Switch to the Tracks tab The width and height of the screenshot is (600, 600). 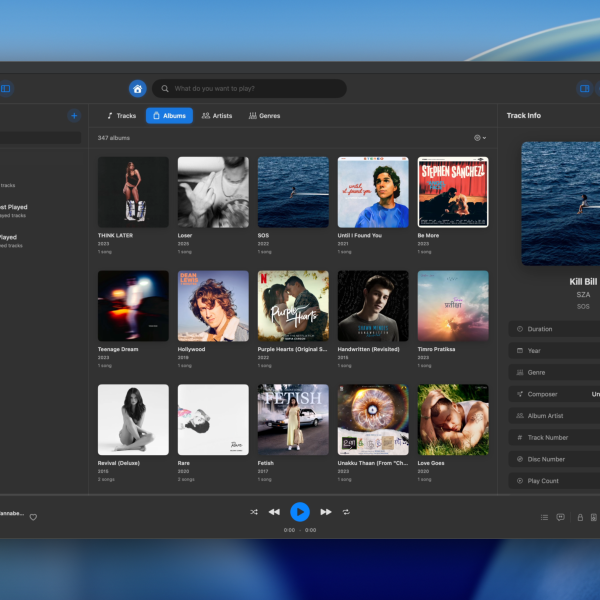[121, 116]
